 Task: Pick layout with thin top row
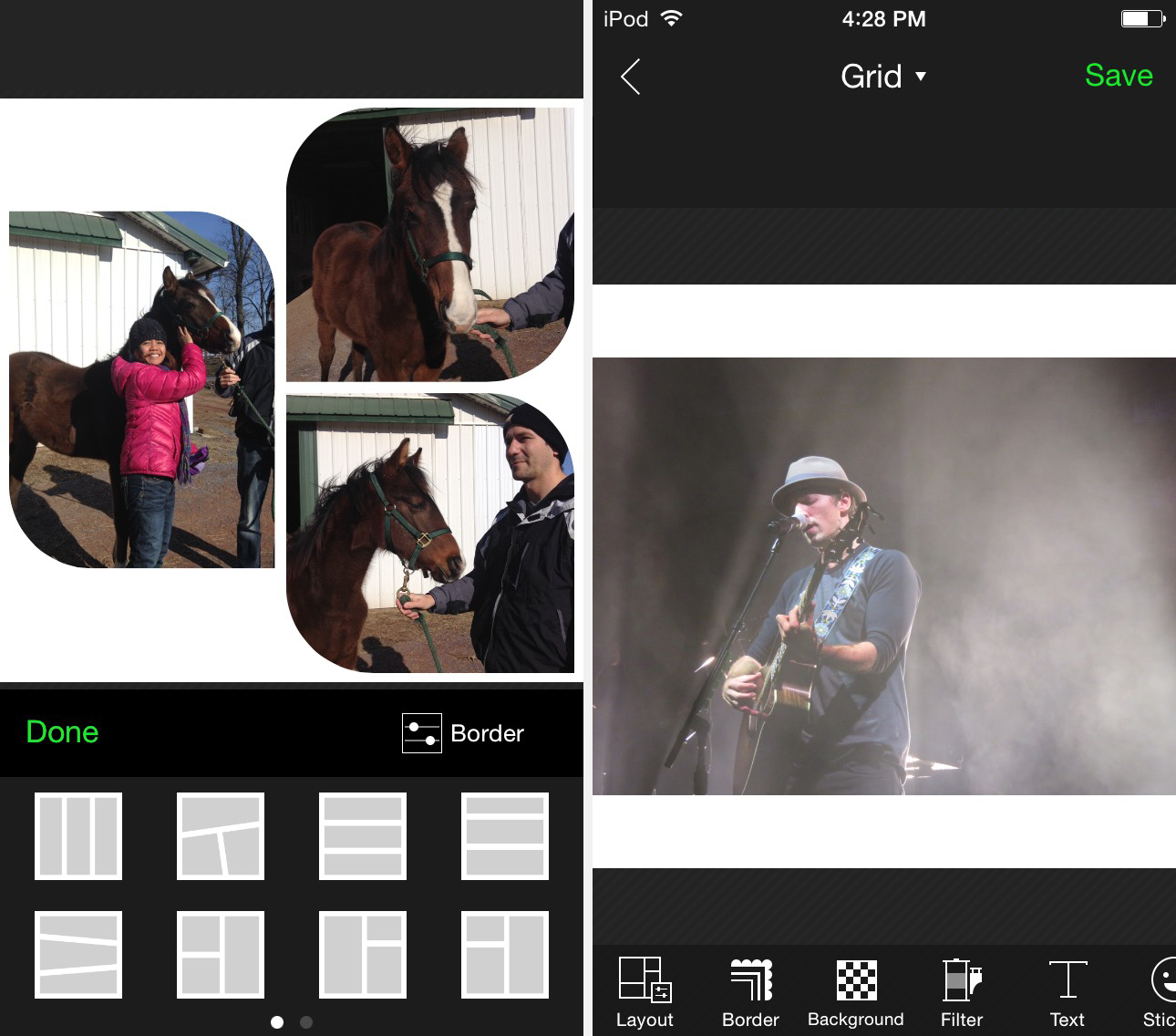[505, 836]
